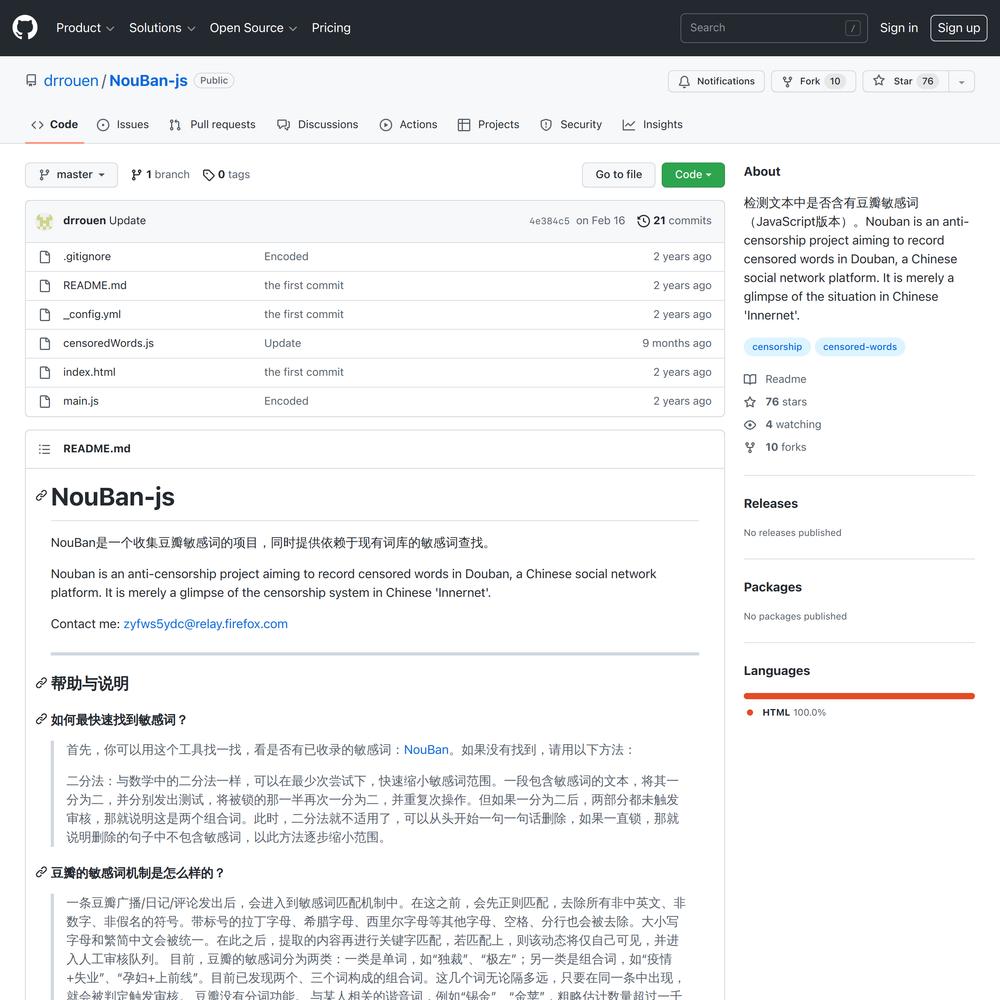
Task: Click the branch icon beside 1 branch
Action: pyautogui.click(x=136, y=175)
